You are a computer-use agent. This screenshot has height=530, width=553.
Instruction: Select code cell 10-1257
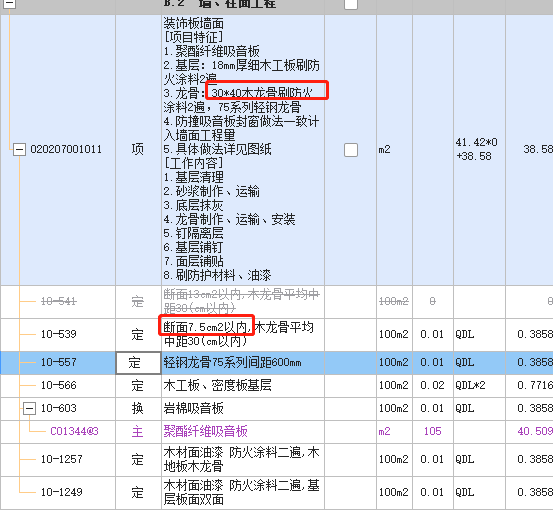(x=62, y=459)
